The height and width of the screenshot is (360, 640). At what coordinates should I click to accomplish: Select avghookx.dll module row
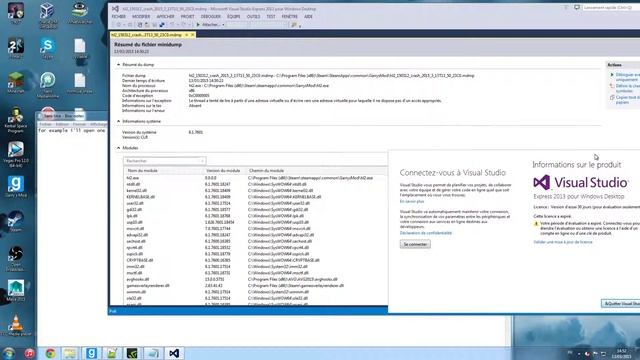pyautogui.click(x=255, y=279)
